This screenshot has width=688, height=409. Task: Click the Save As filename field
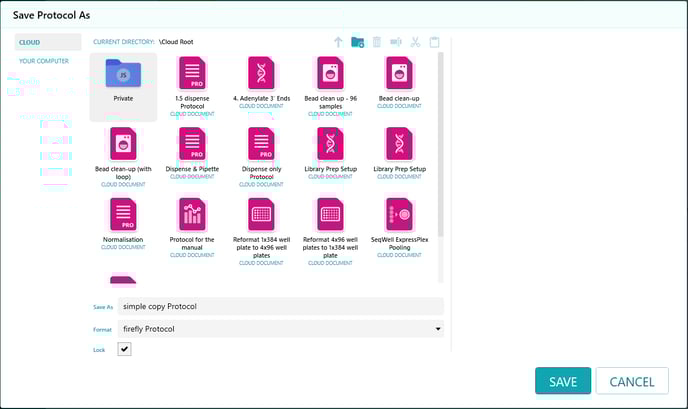point(281,306)
